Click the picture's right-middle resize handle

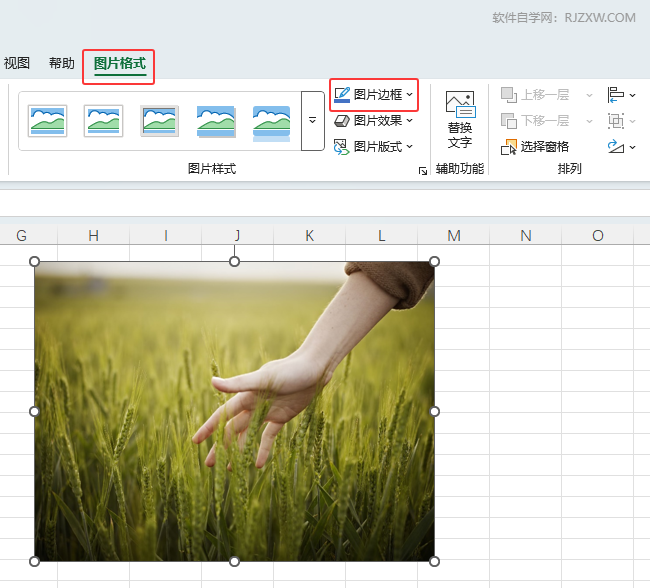(434, 411)
